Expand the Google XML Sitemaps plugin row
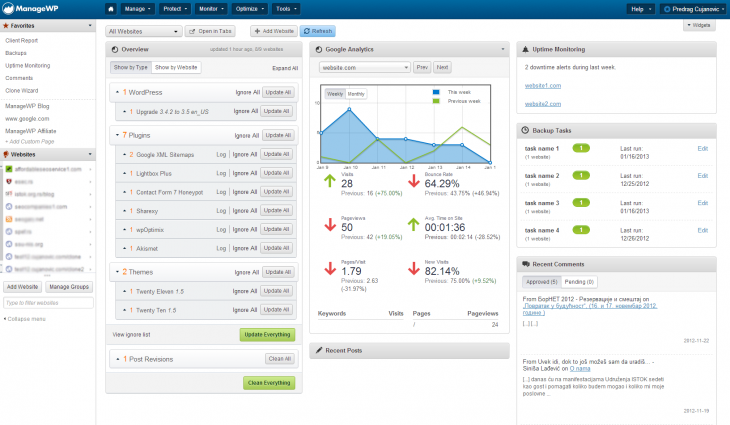This screenshot has height=425, width=730. 124,154
